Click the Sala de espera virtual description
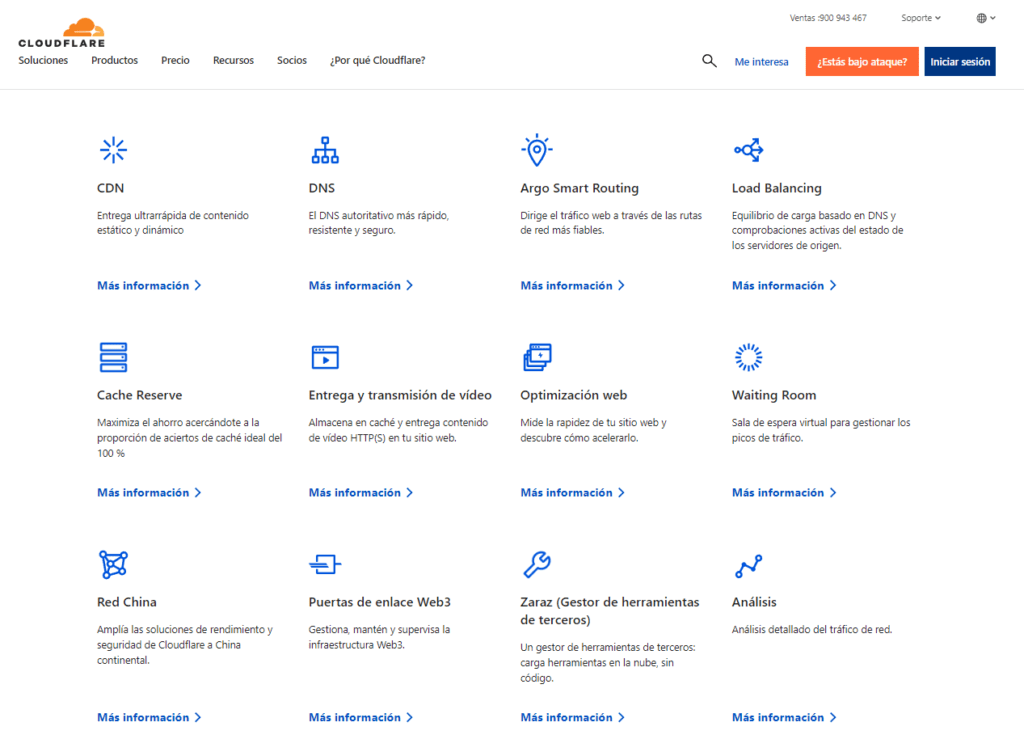The height and width of the screenshot is (735, 1024). click(x=821, y=430)
